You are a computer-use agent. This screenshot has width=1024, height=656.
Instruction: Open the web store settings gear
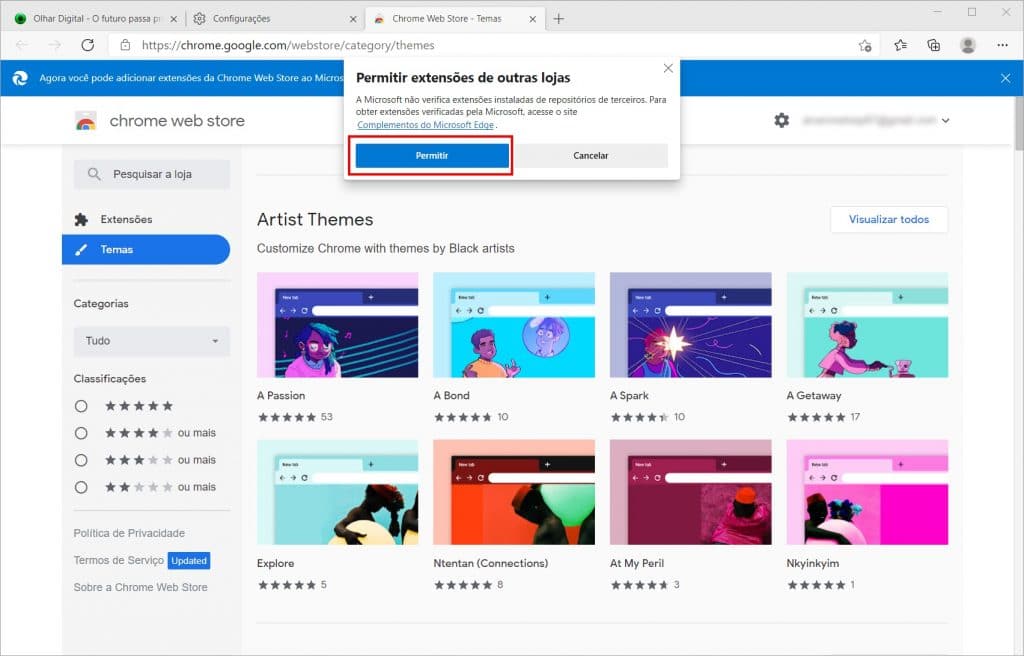782,120
